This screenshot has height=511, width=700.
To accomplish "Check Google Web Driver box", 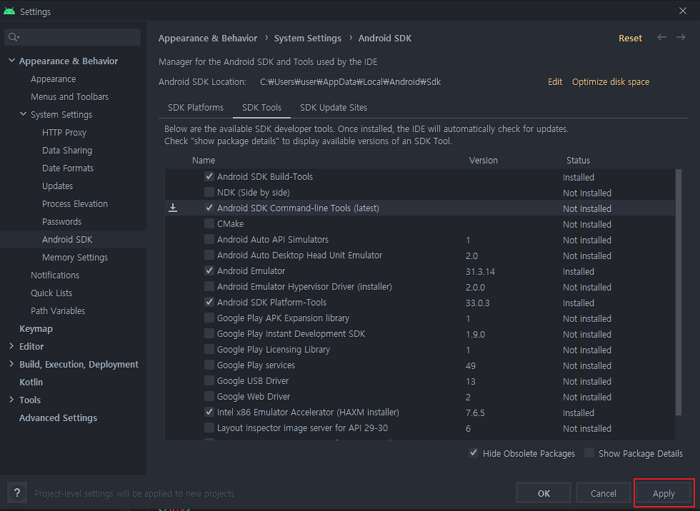I will point(209,396).
